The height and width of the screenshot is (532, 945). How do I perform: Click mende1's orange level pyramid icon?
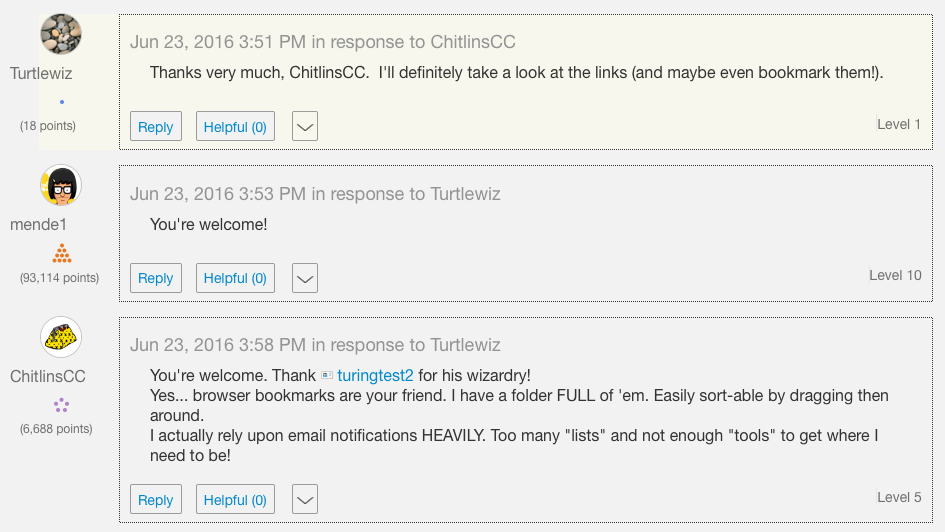point(62,253)
